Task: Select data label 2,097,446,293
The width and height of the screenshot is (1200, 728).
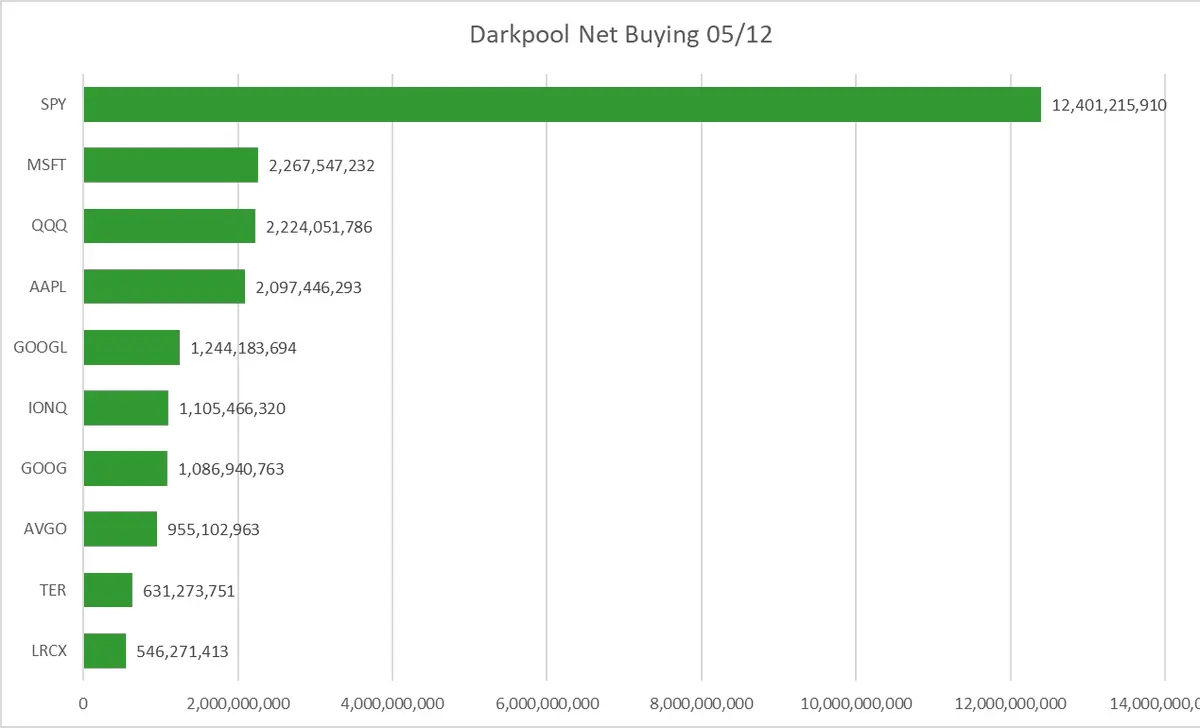Action: click(x=308, y=287)
